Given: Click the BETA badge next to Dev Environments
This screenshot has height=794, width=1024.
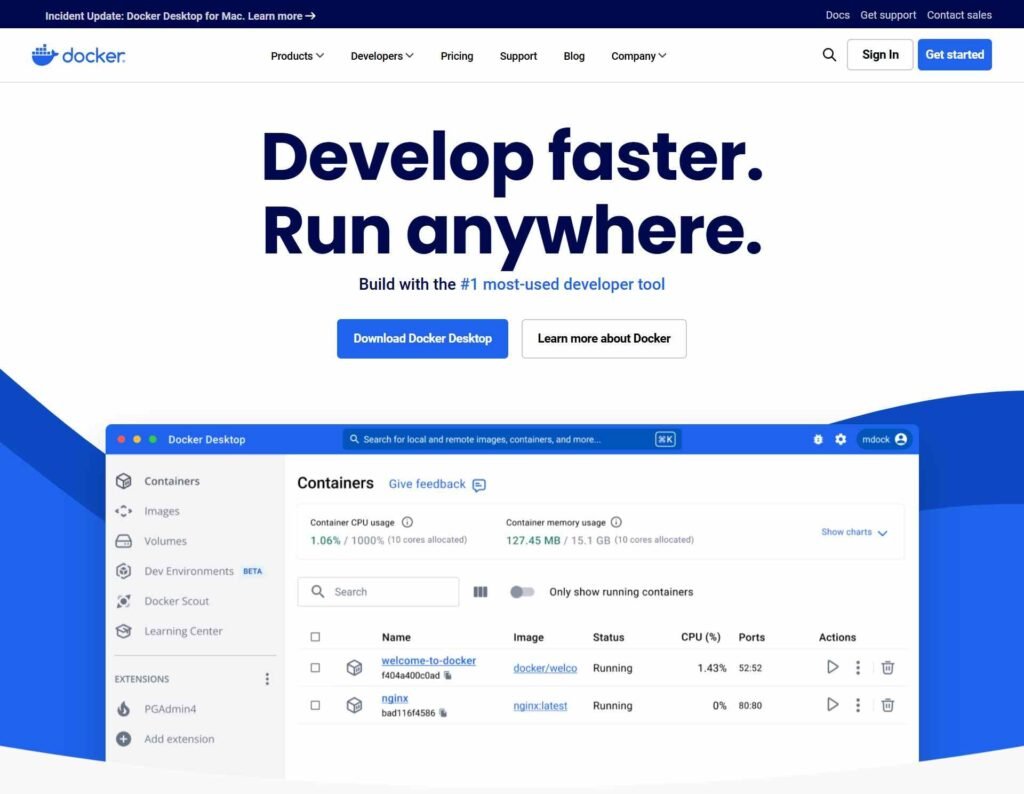Looking at the screenshot, I should click(253, 571).
